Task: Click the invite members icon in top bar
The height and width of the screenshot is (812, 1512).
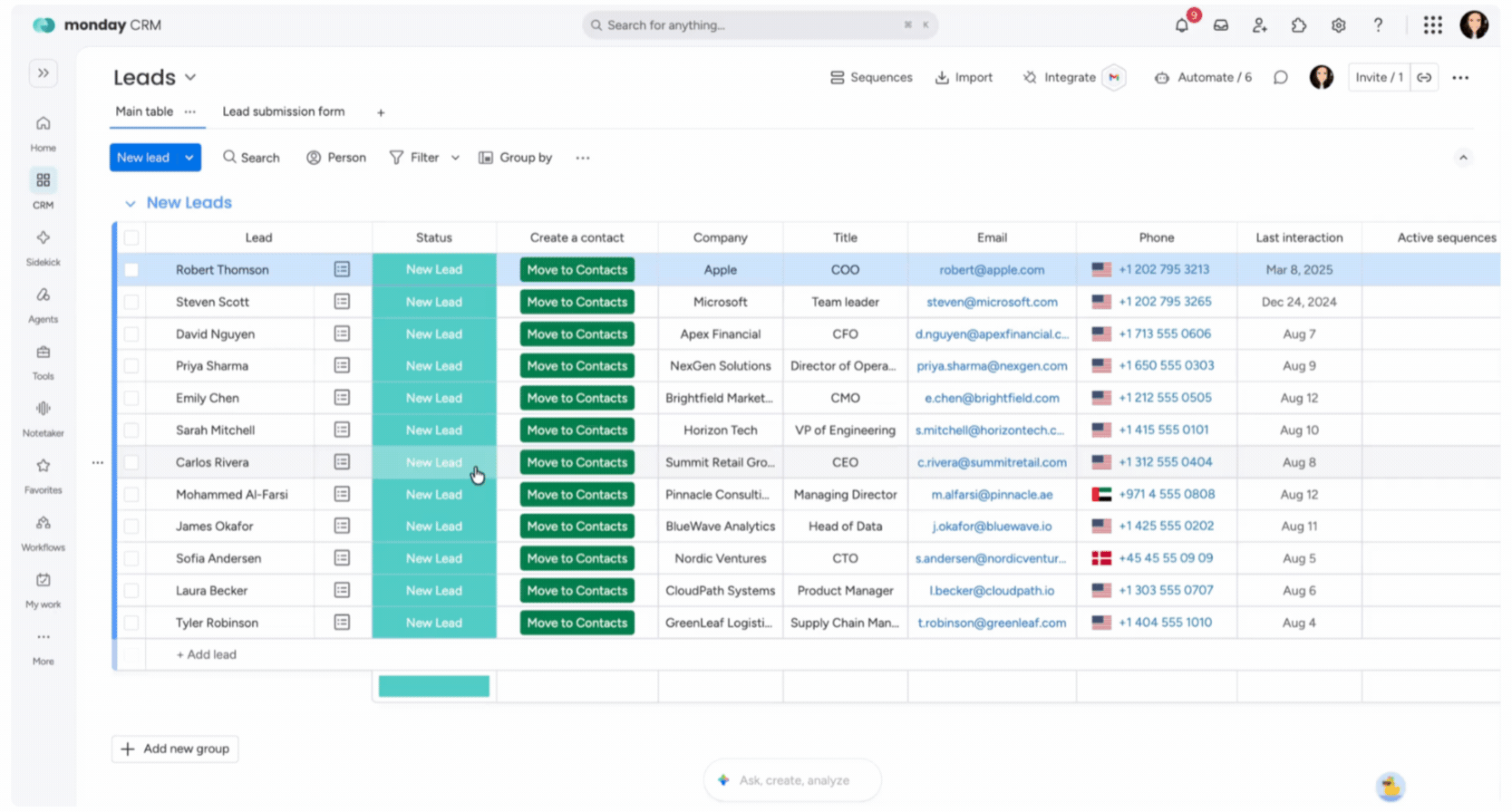Action: 1260,25
